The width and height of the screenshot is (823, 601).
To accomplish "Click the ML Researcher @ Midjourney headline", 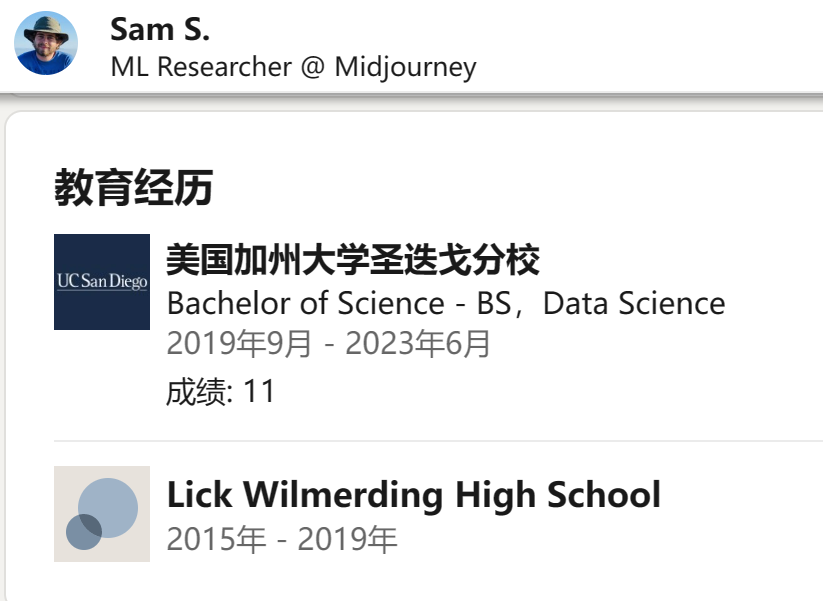I will click(293, 67).
